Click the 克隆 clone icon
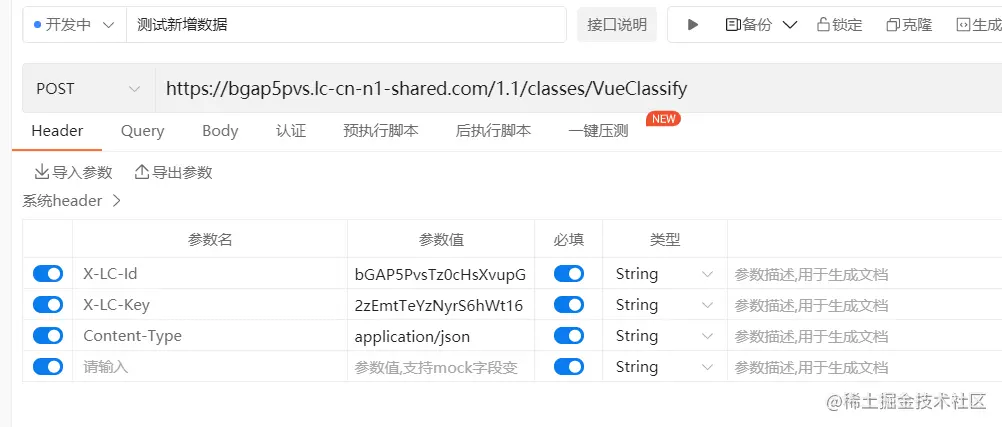The image size is (1002, 427). 893,25
